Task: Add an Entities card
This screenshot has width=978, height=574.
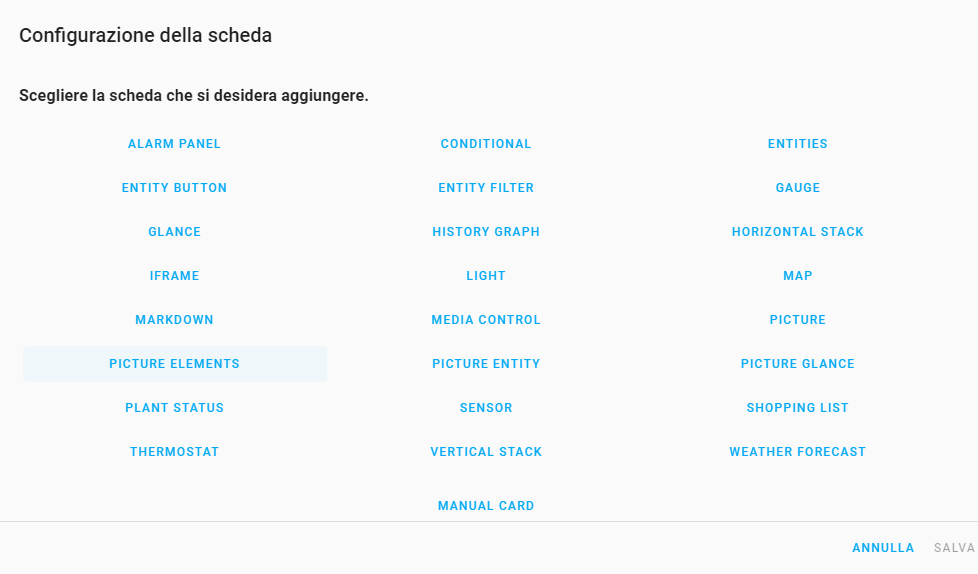Action: 797,144
